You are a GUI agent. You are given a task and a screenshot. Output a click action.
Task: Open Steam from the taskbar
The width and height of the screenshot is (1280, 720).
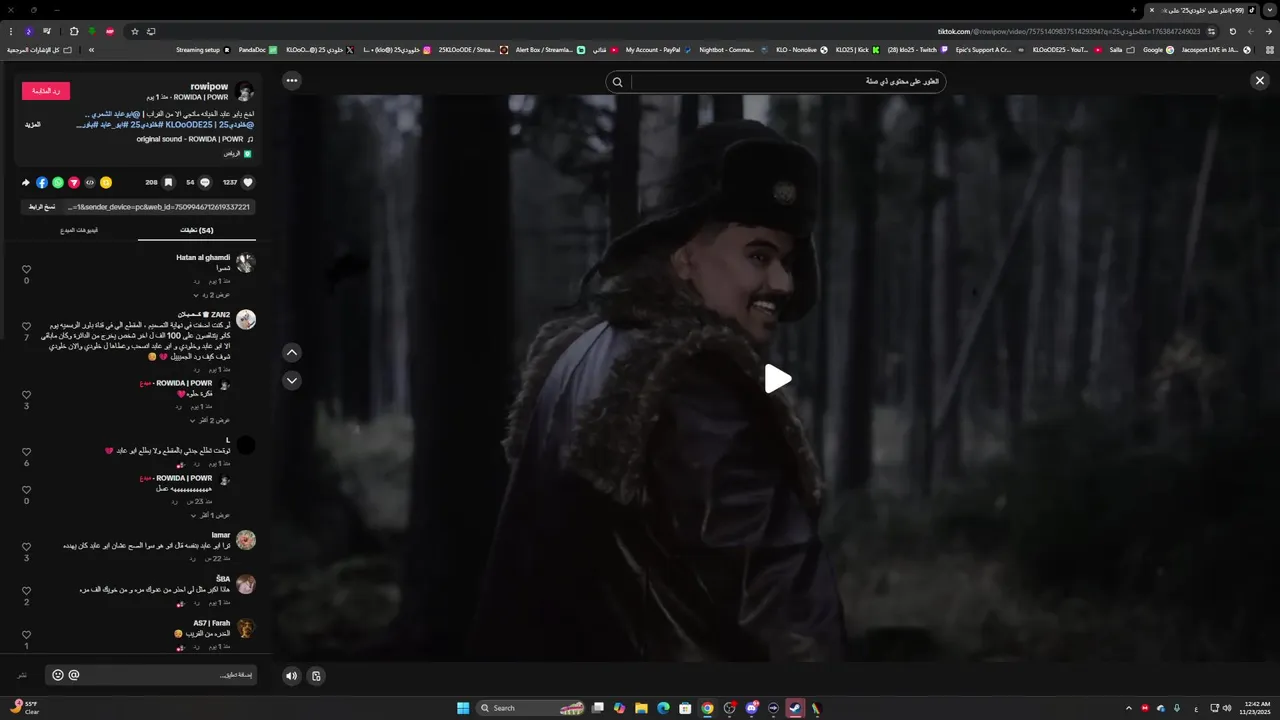(795, 708)
